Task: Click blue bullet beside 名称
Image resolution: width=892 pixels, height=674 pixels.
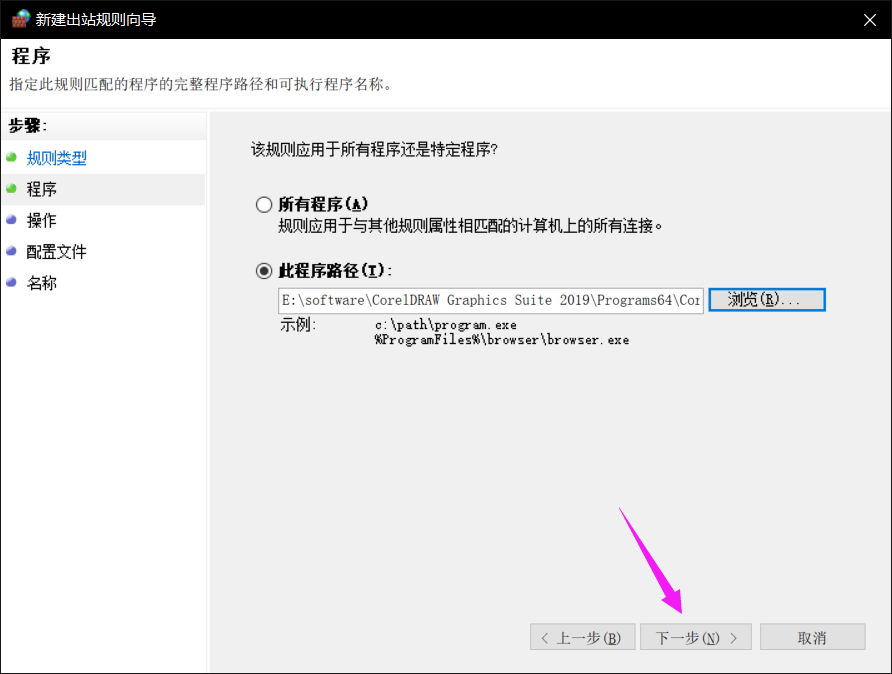Action: [11, 282]
